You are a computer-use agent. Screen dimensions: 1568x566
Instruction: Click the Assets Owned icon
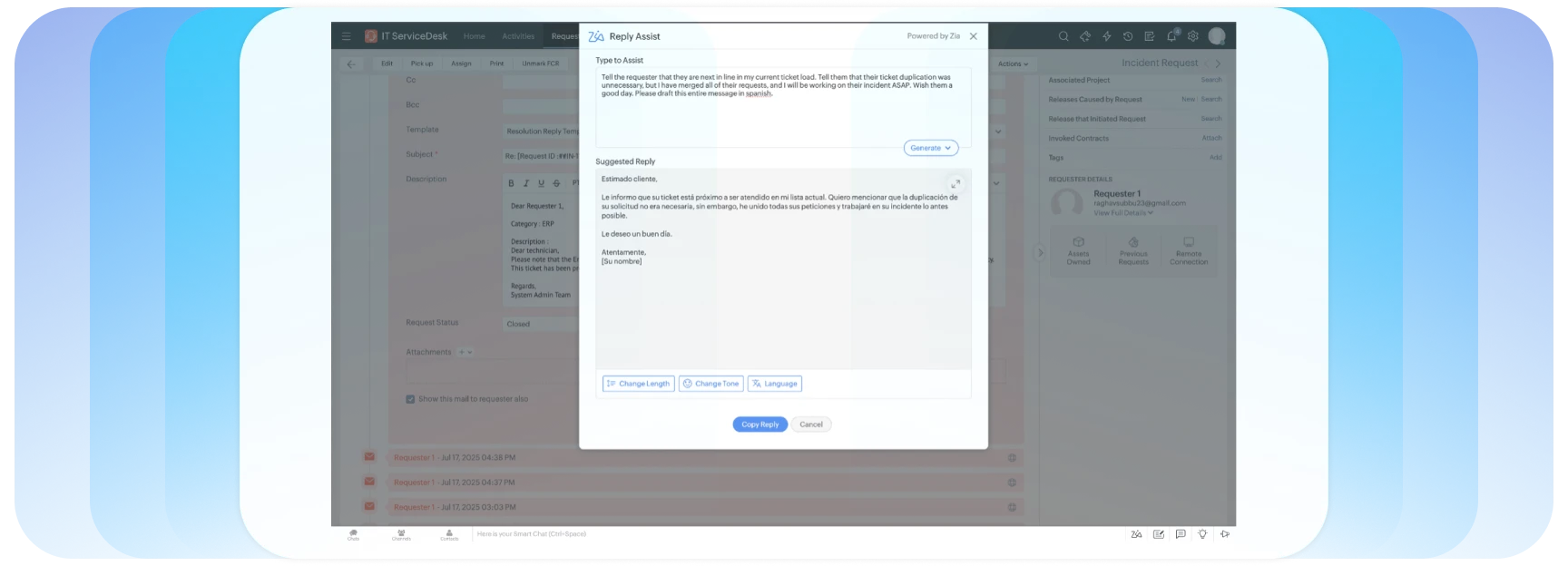click(1078, 242)
